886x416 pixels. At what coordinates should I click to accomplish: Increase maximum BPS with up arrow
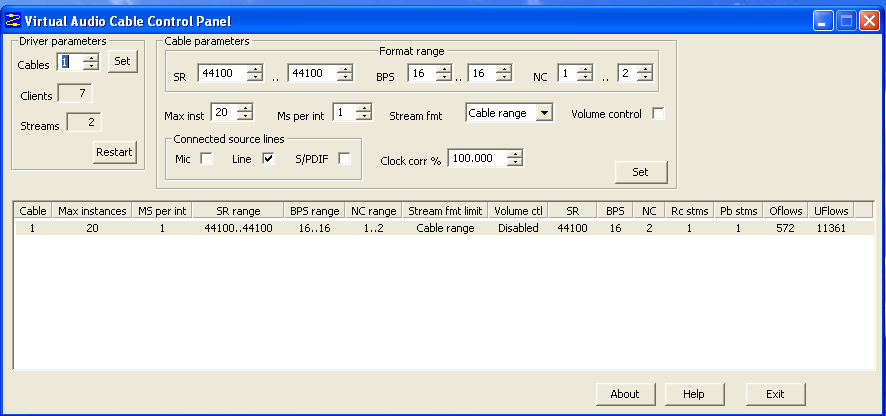tap(504, 68)
